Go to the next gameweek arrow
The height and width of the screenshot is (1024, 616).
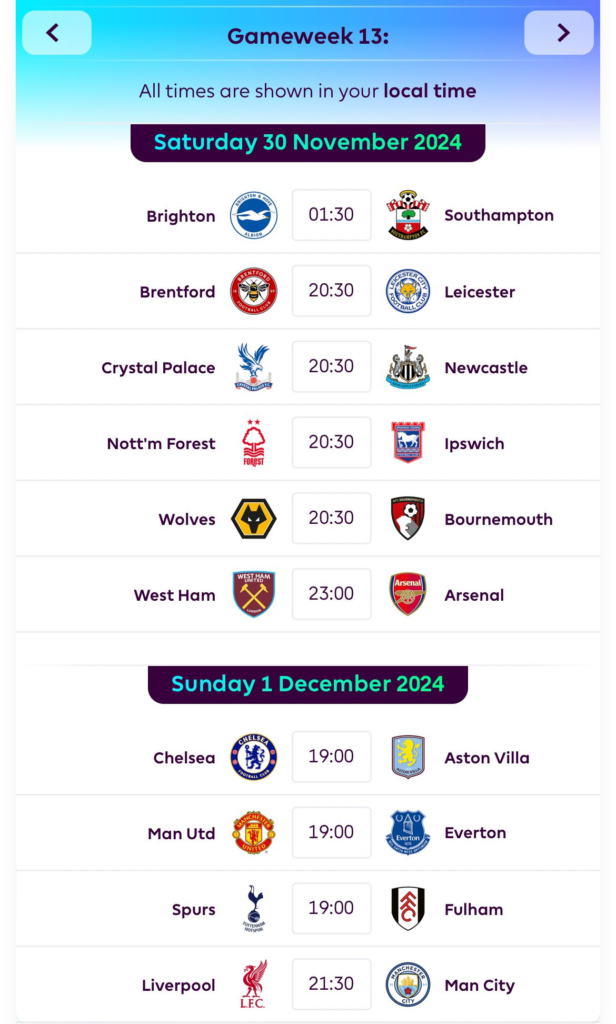coord(559,33)
